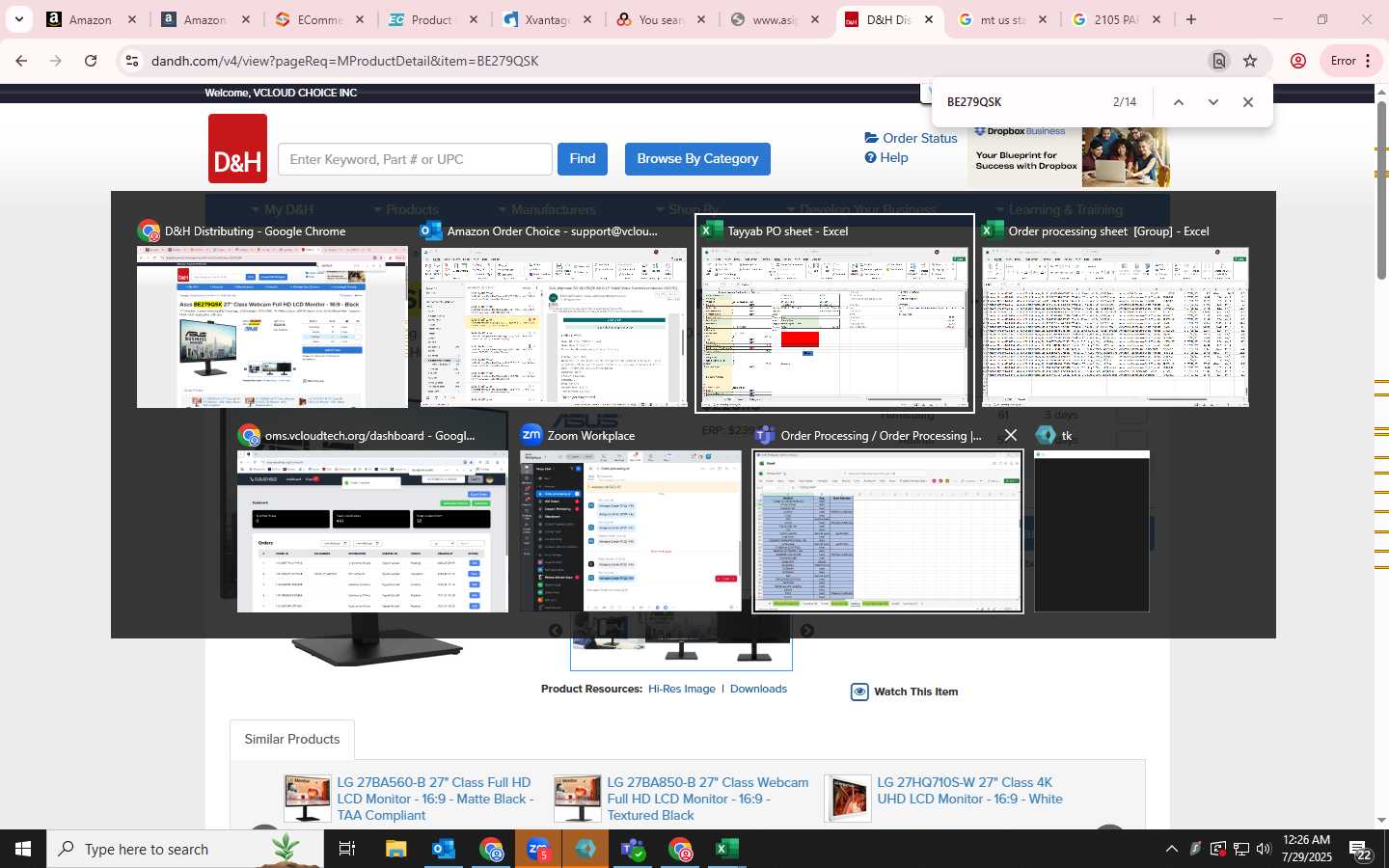Select the Order Processing Teams window thumbnail

click(887, 531)
